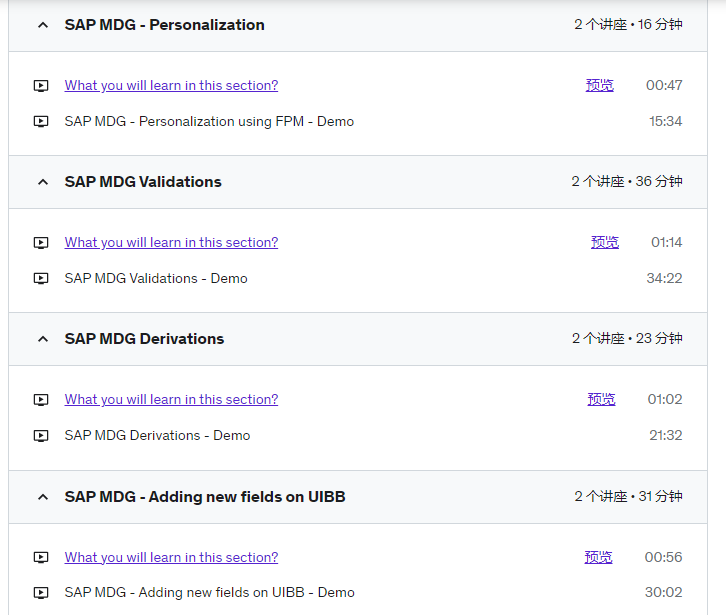Click the 30:02 duration value
Viewport: 726px width, 615px height.
point(663,592)
